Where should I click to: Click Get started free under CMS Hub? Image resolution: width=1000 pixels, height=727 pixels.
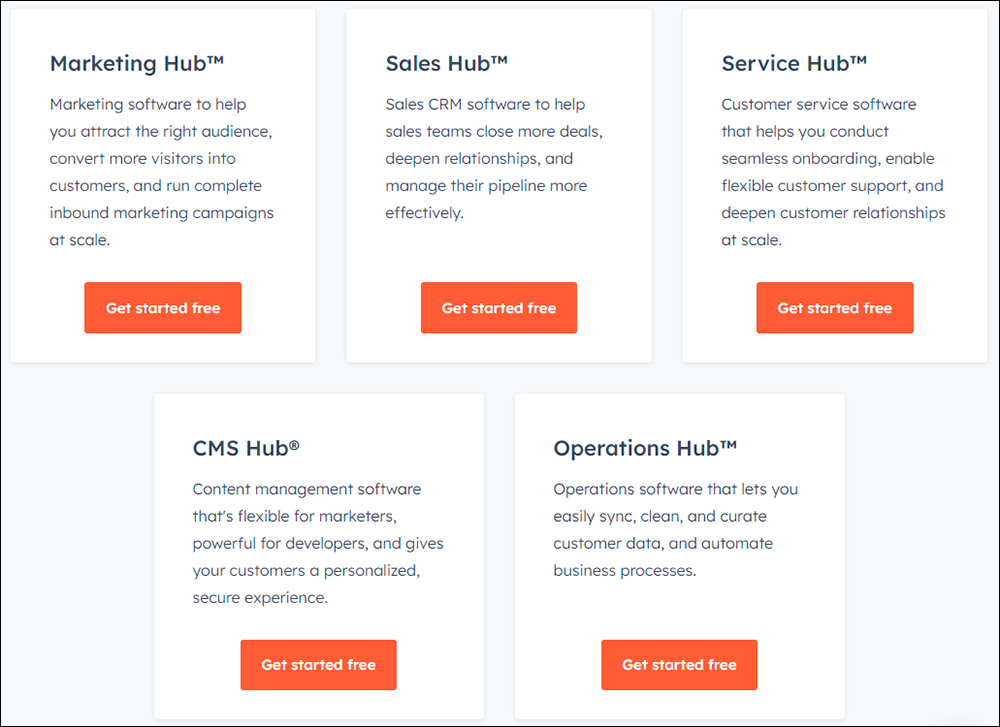[318, 665]
